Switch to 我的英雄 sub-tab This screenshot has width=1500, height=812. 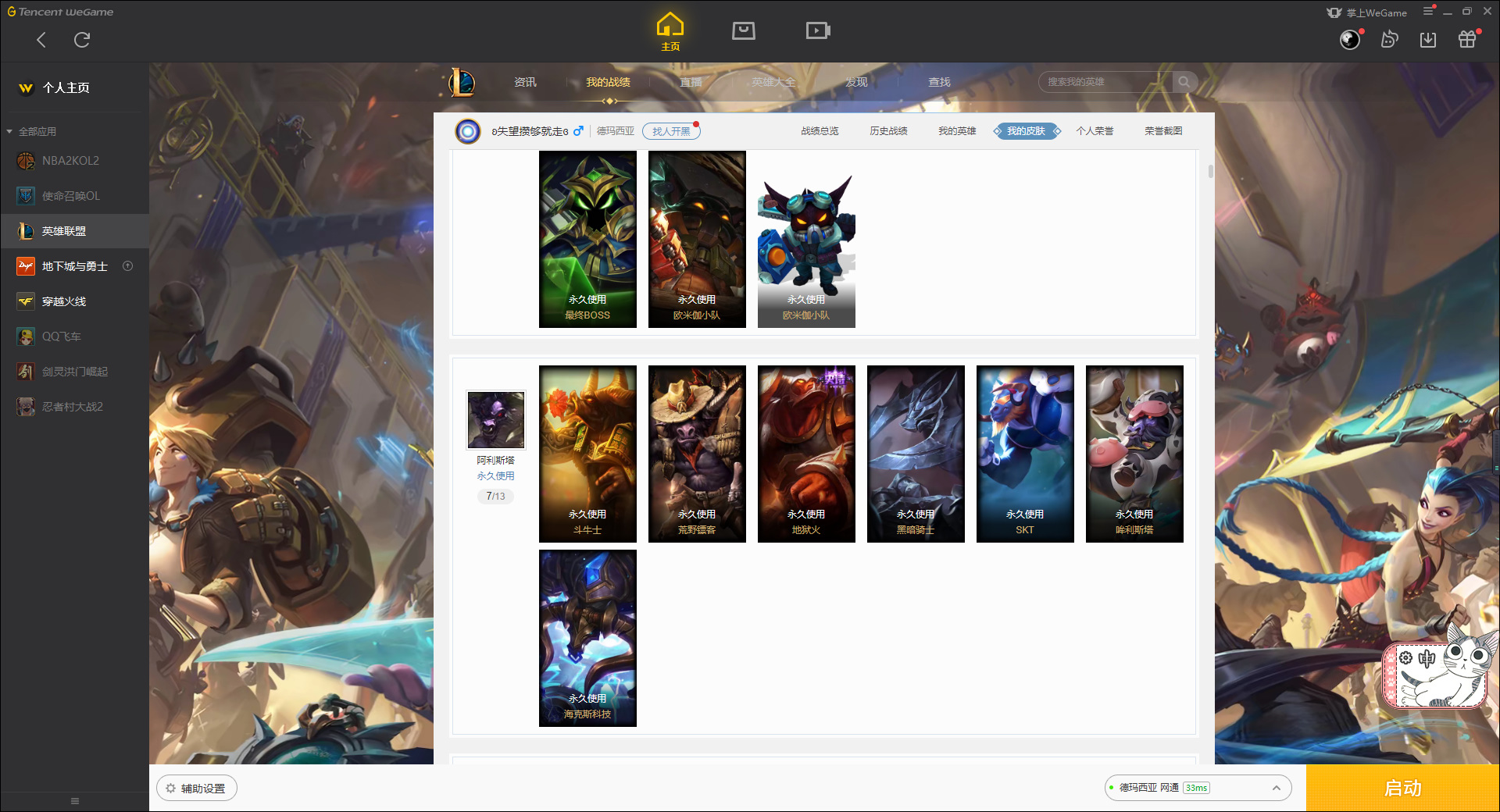pyautogui.click(x=957, y=131)
